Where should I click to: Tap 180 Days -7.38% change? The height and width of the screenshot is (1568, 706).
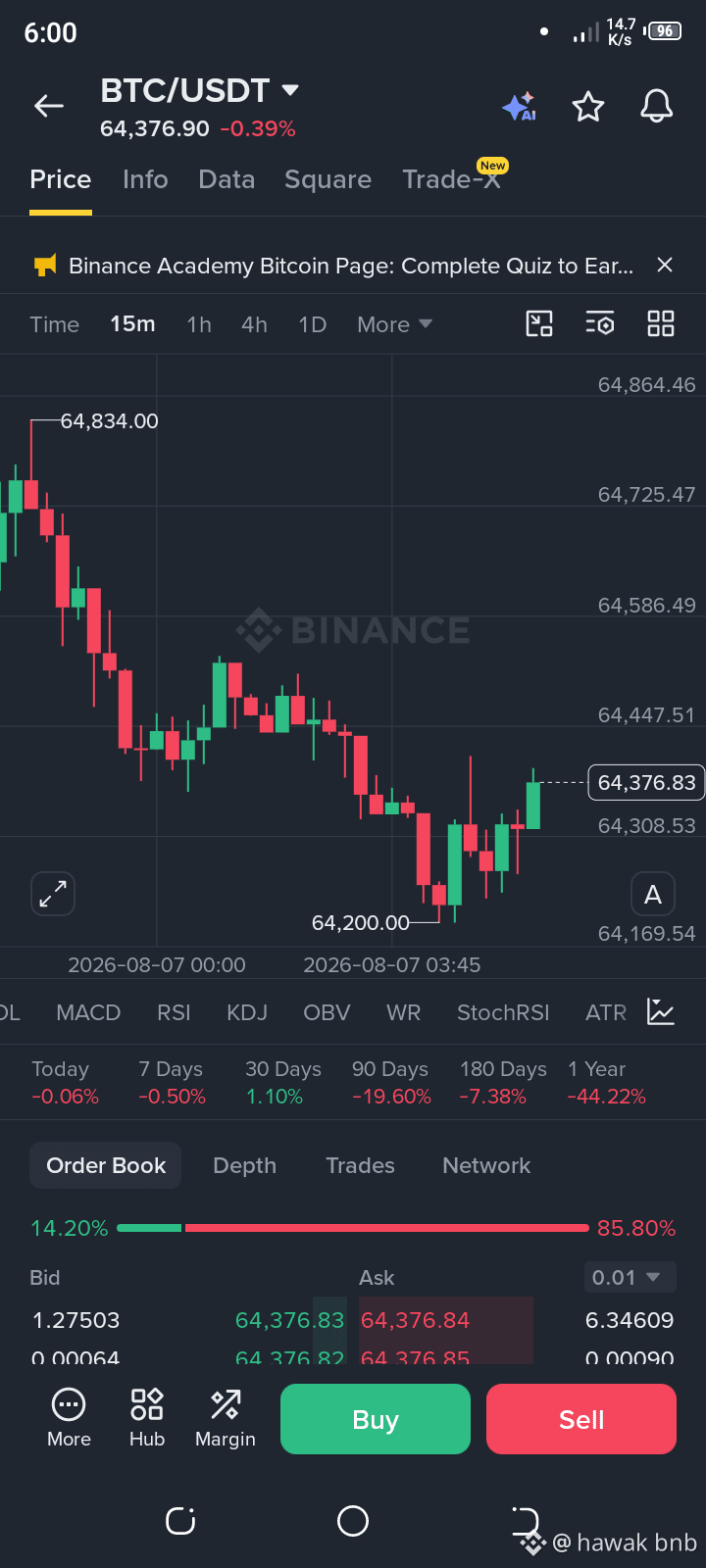point(503,1083)
